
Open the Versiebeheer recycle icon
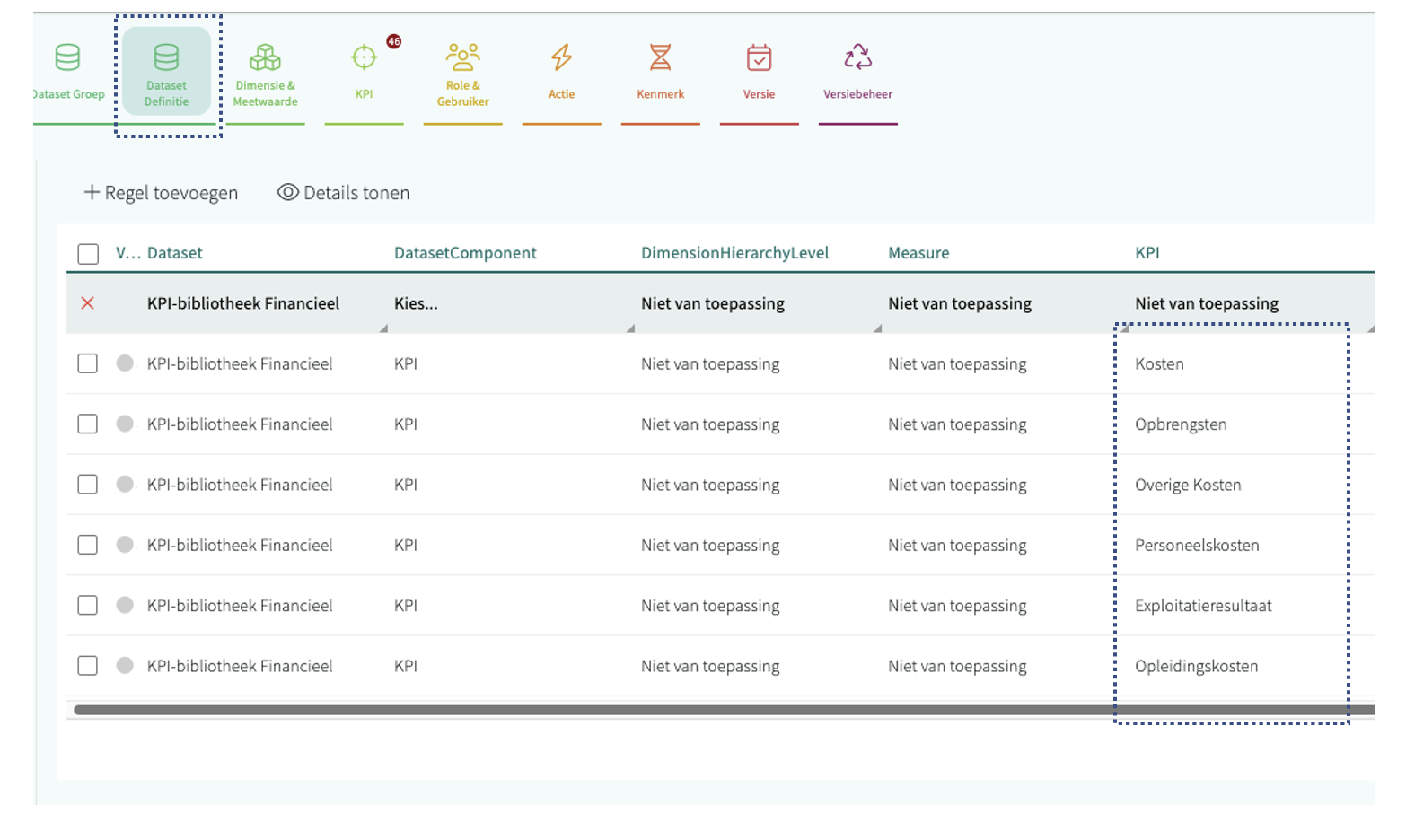pyautogui.click(x=857, y=57)
